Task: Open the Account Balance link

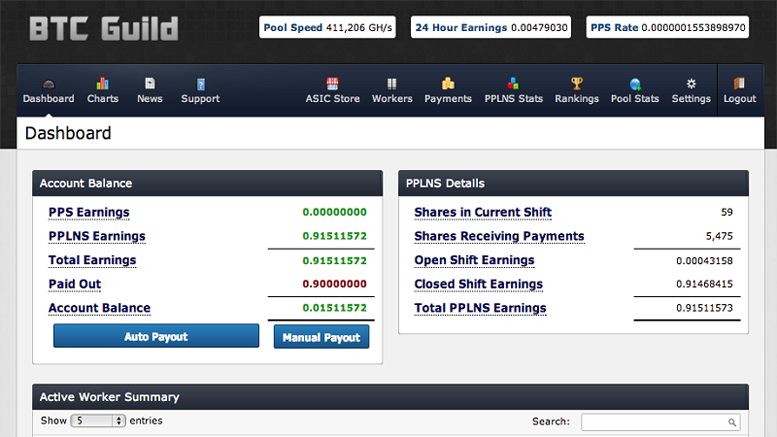Action: (100, 308)
